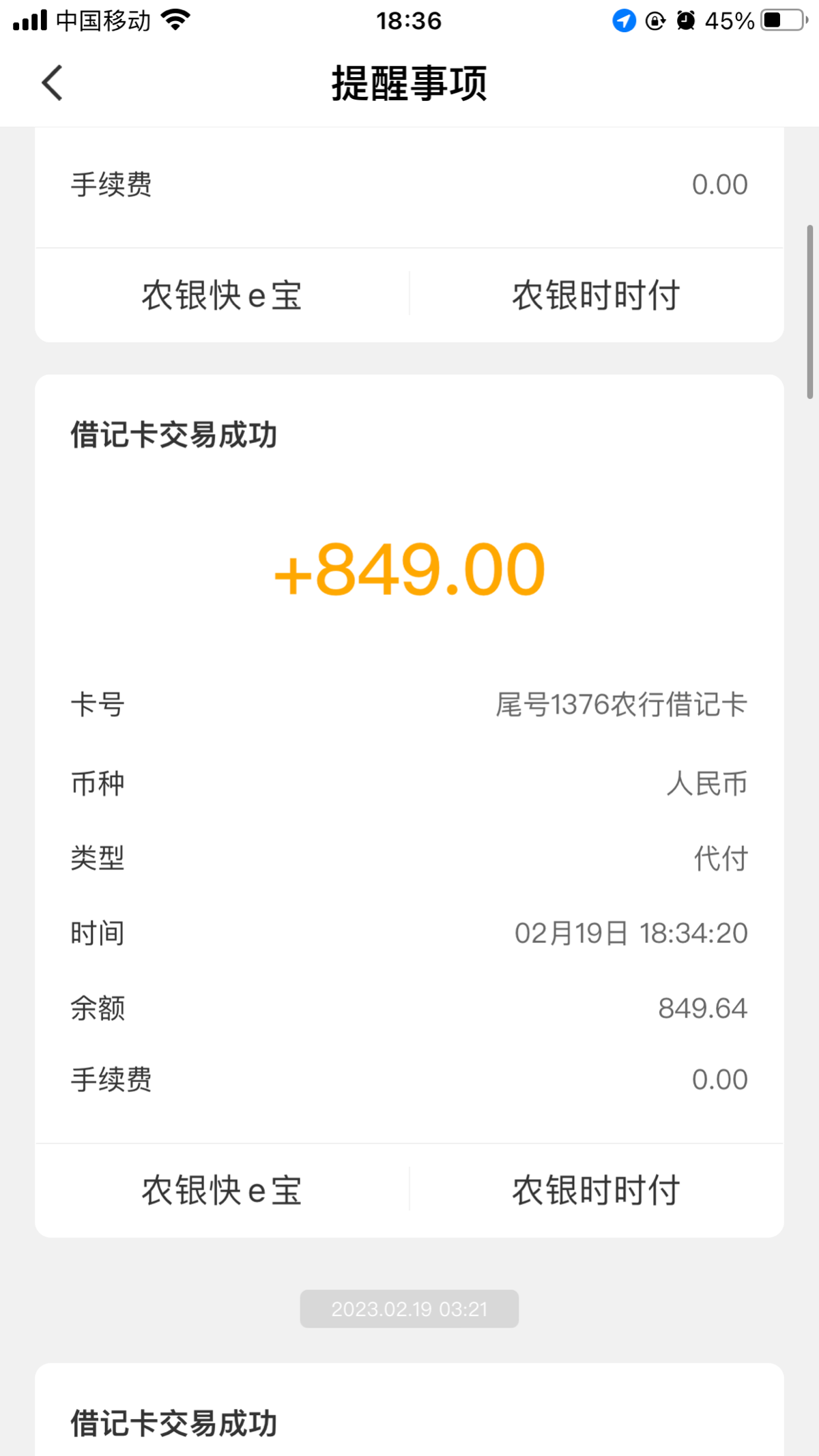Tap the orange +849.00 amount
Screen dimensions: 819x1456
coord(409,570)
